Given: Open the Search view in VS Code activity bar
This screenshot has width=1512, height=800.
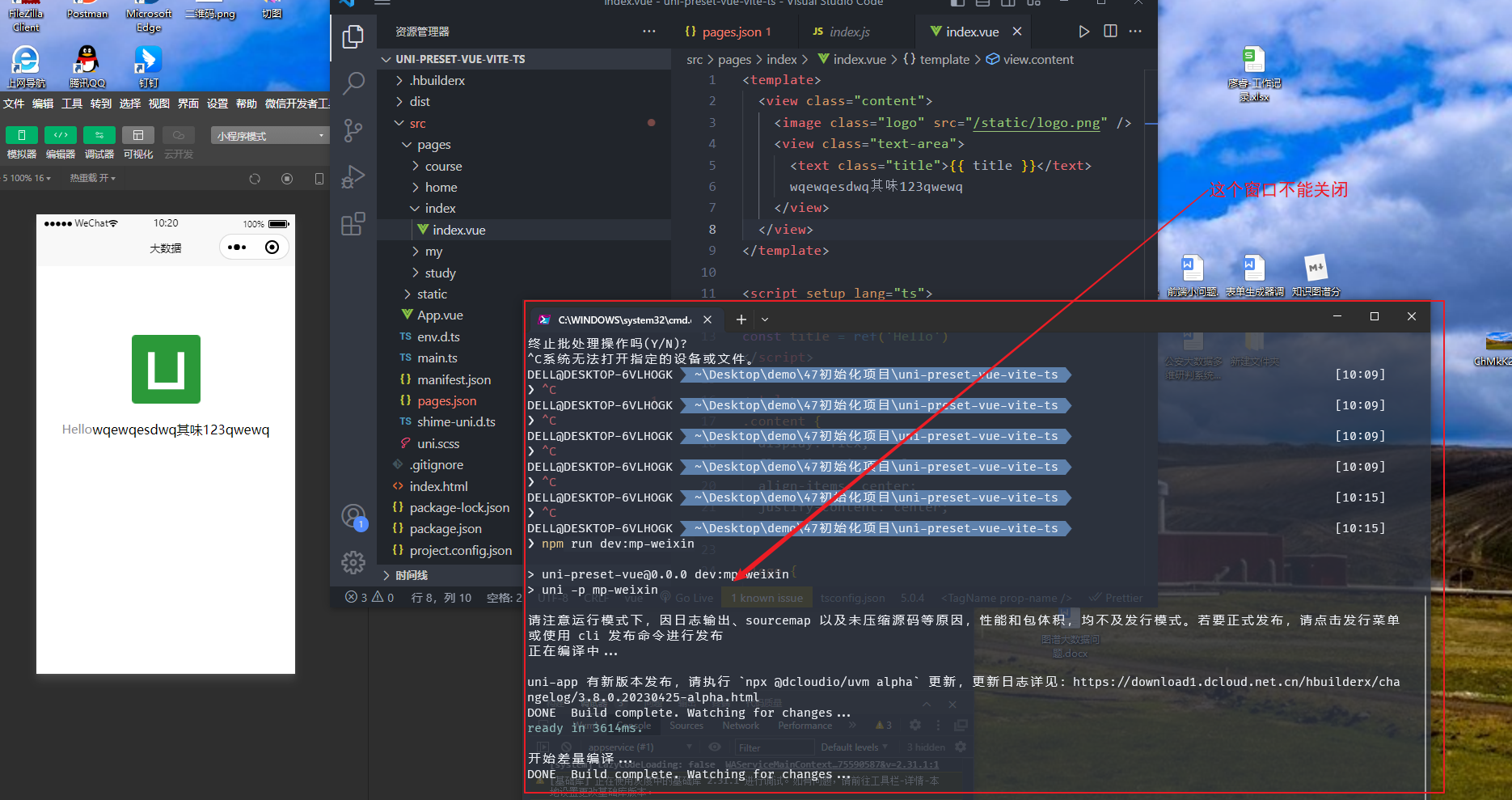Looking at the screenshot, I should pyautogui.click(x=353, y=83).
